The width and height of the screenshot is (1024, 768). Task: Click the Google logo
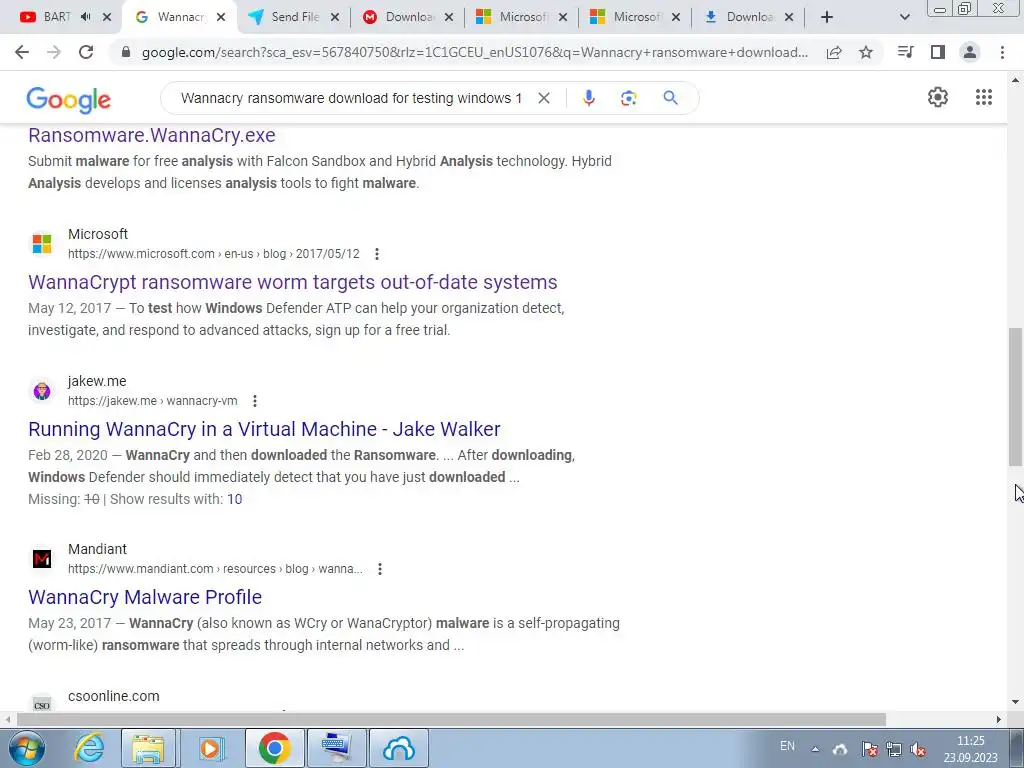[x=69, y=100]
